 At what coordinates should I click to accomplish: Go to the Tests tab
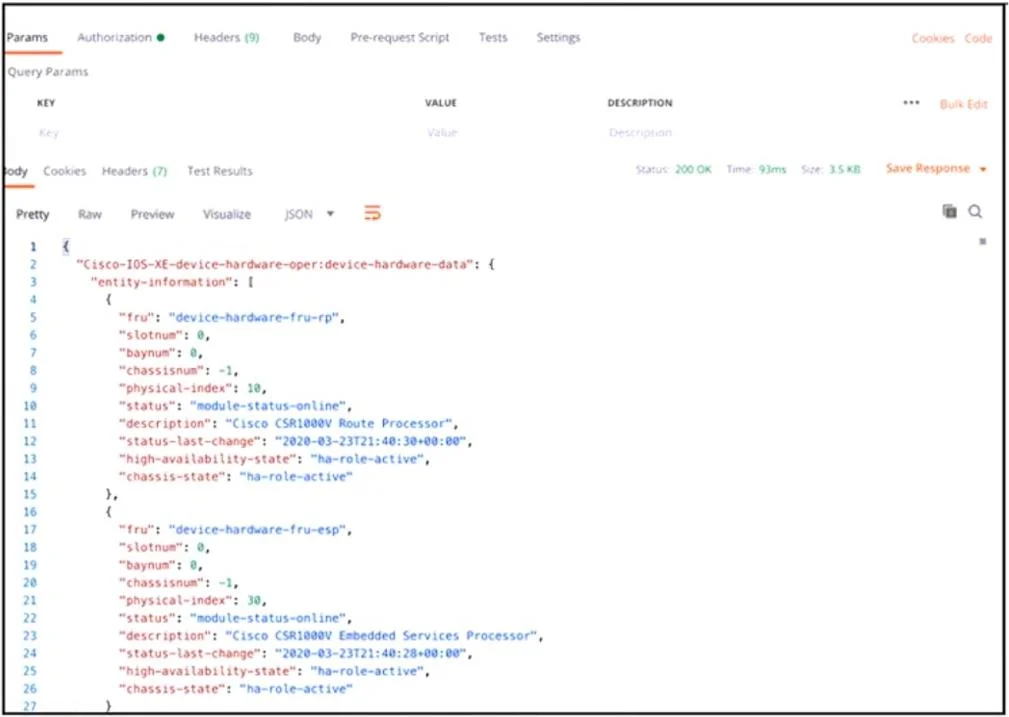pyautogui.click(x=493, y=37)
